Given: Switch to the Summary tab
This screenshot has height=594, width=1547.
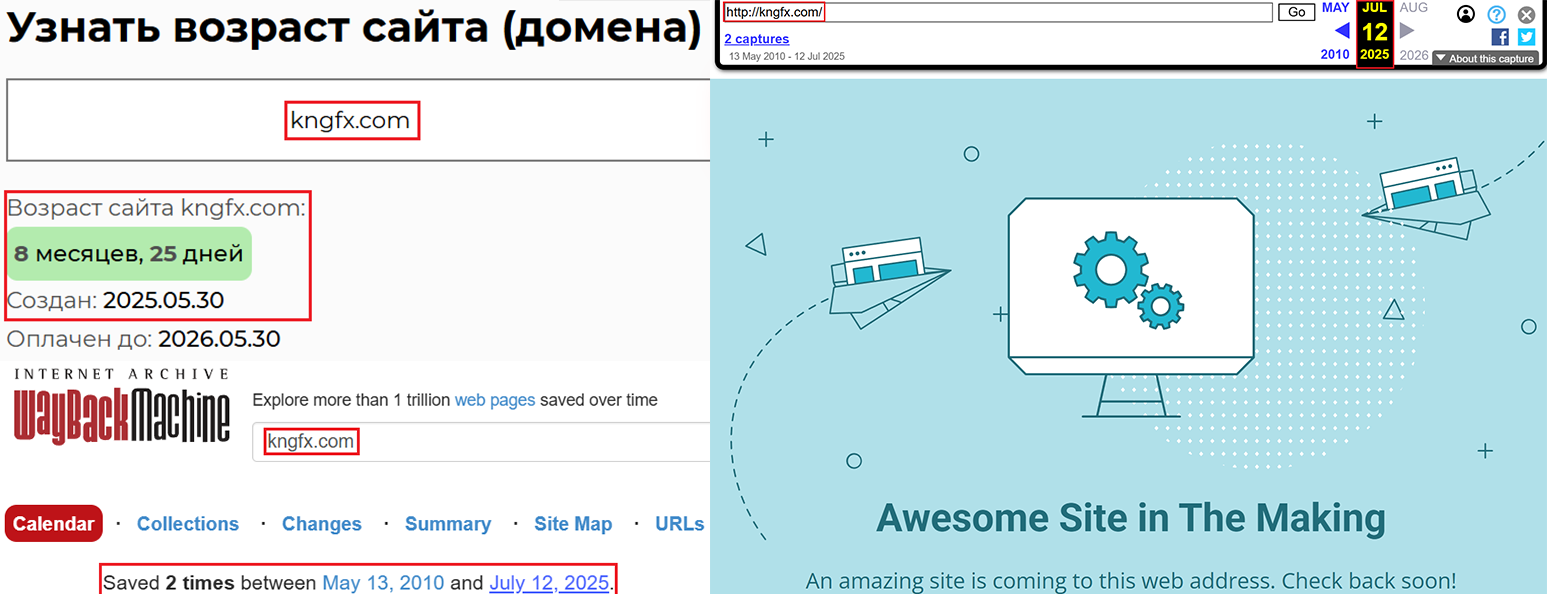Looking at the screenshot, I should click(x=447, y=524).
